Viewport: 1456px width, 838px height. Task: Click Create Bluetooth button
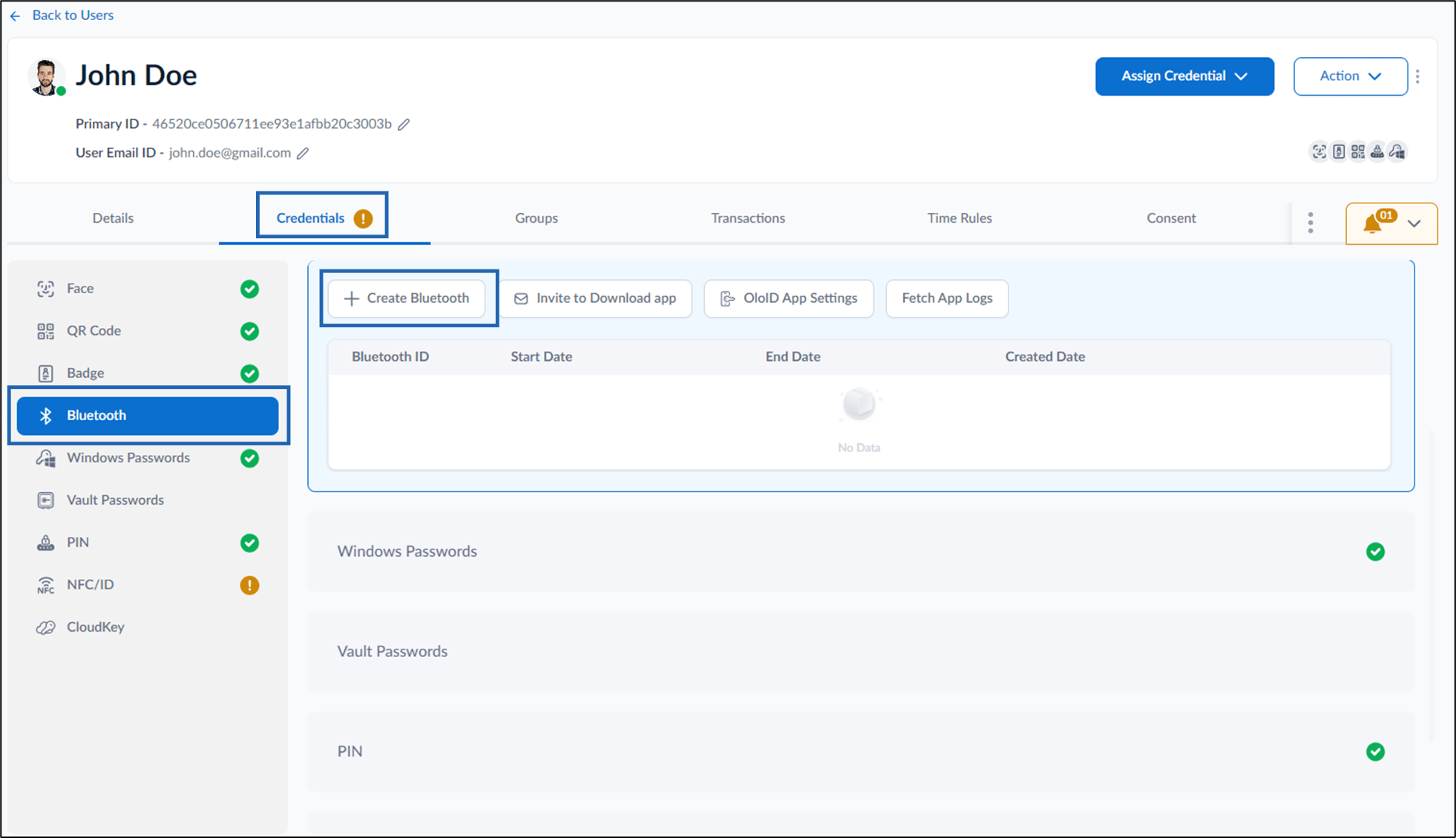click(x=407, y=298)
